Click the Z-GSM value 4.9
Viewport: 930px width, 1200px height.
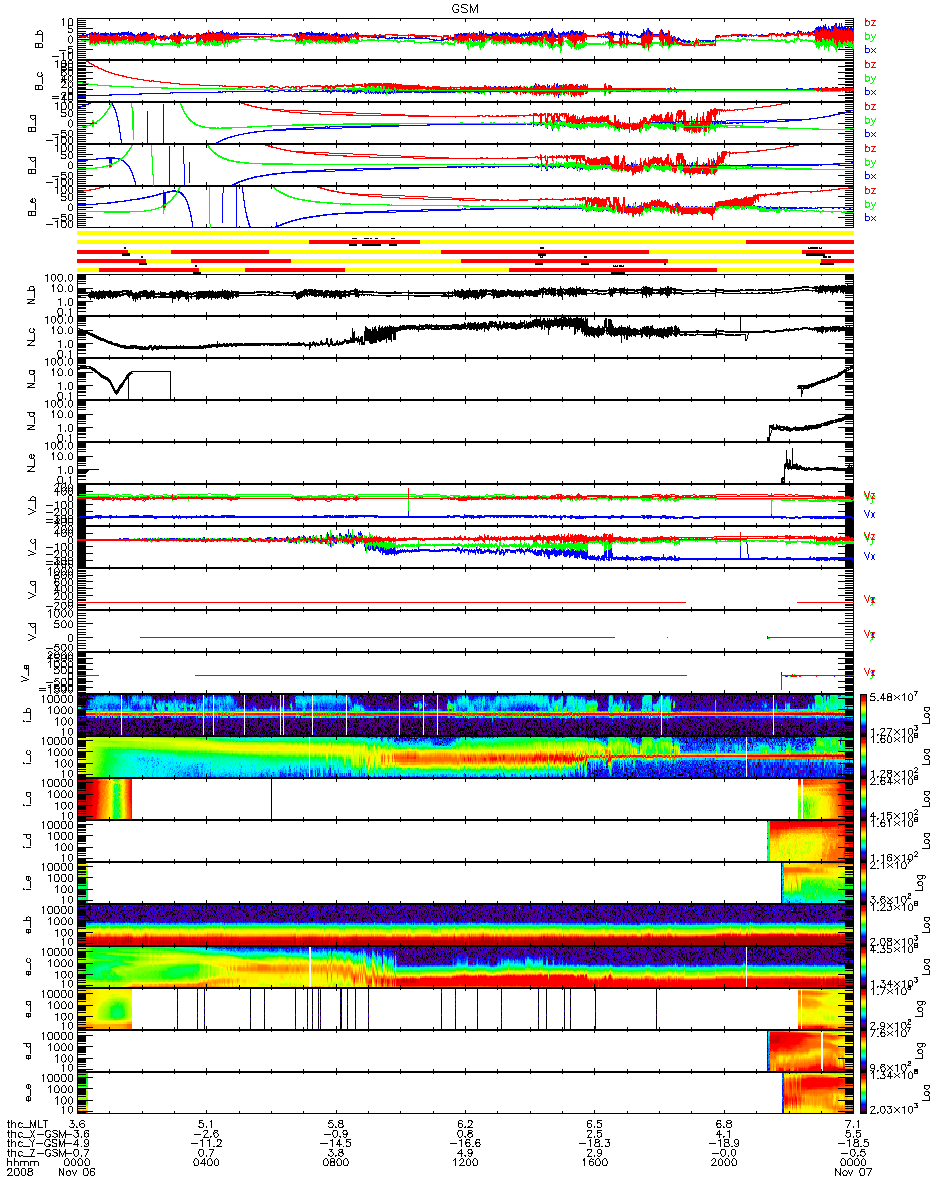coord(466,1153)
